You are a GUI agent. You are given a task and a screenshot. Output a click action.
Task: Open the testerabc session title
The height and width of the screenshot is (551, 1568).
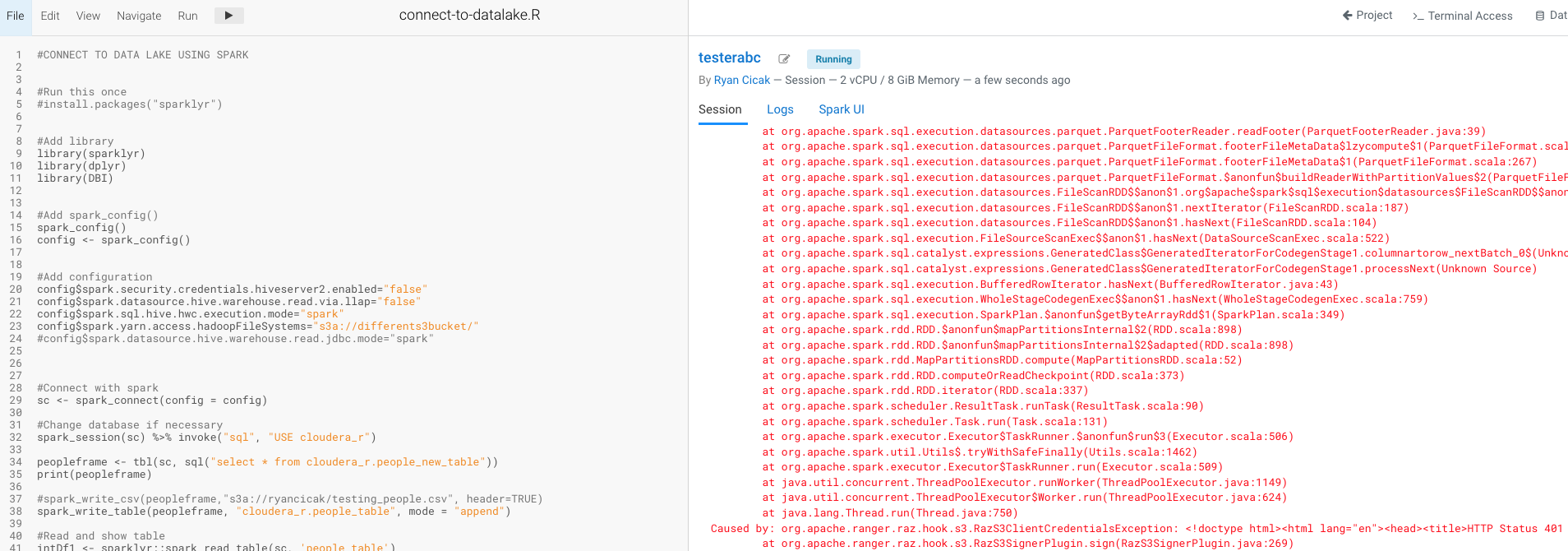[x=730, y=58]
